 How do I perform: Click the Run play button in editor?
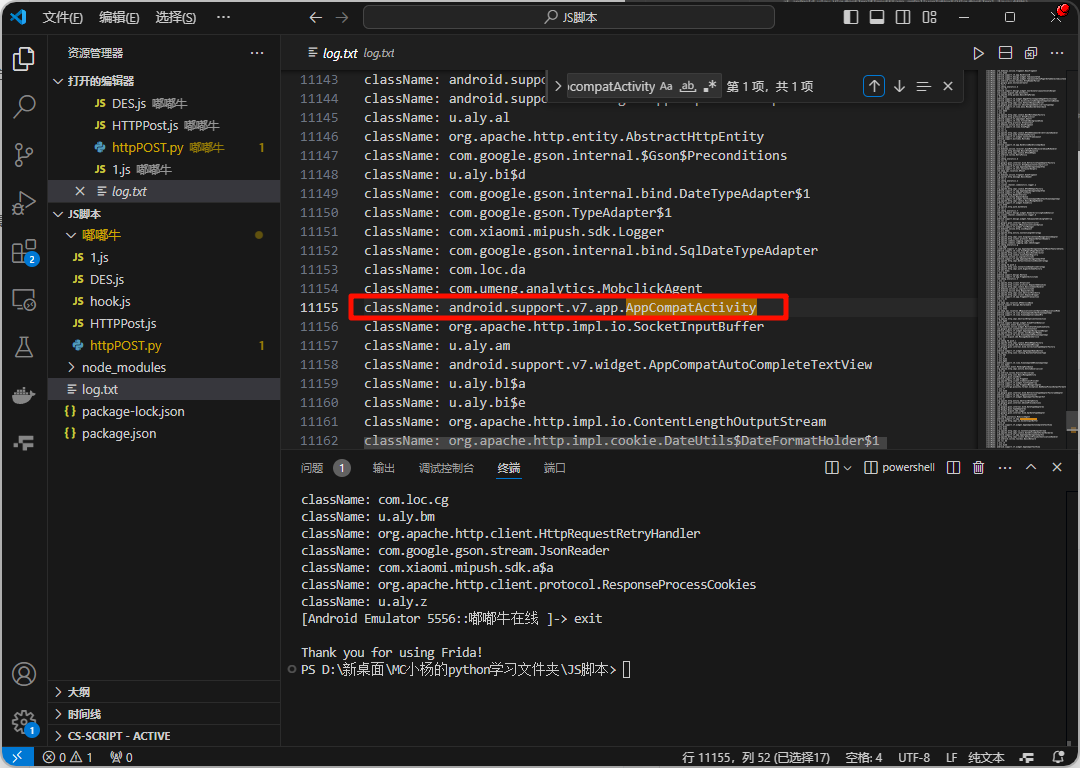tap(978, 53)
